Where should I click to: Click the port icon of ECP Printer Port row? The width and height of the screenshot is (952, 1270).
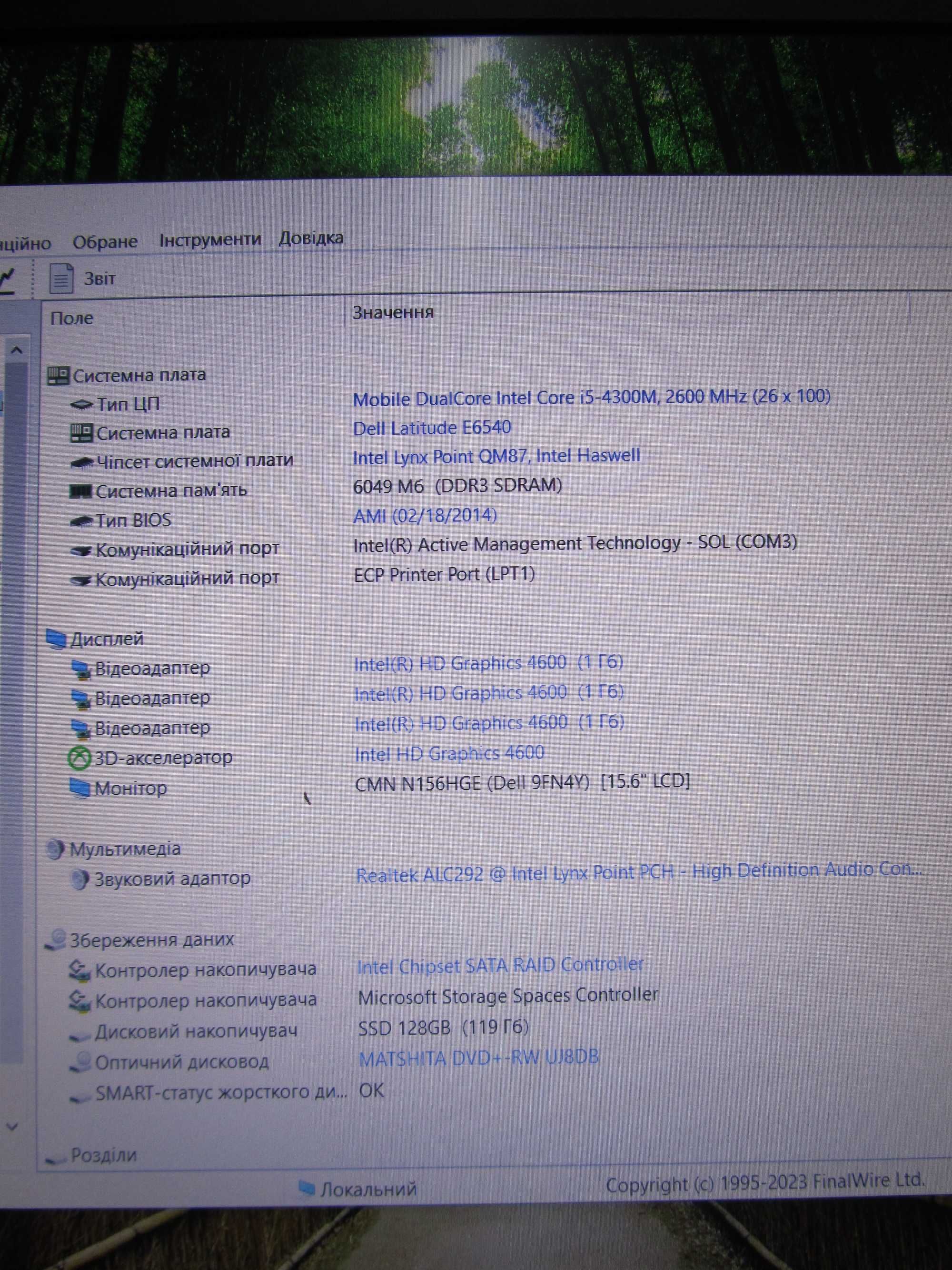click(81, 580)
